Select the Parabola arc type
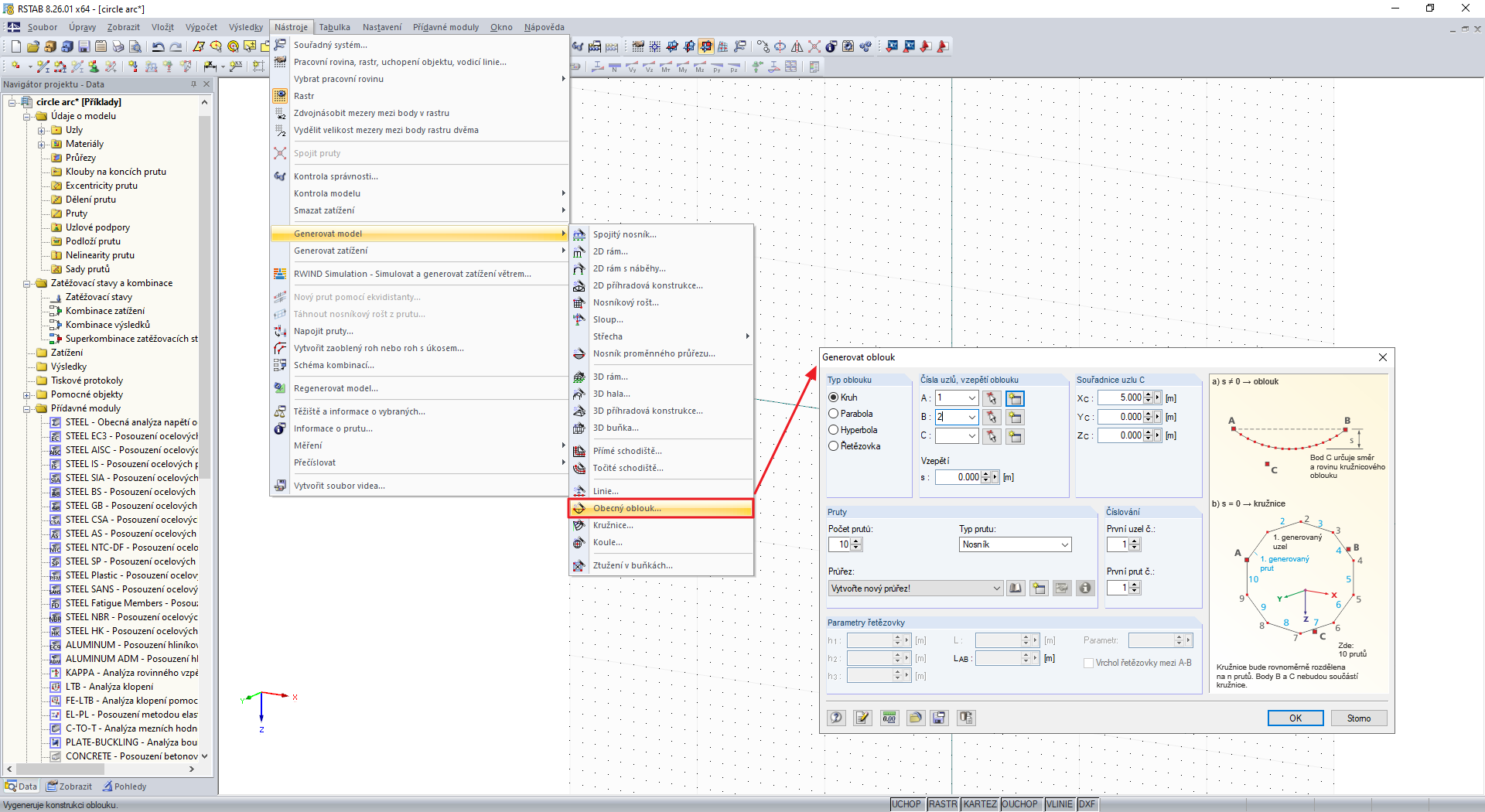 click(x=834, y=414)
